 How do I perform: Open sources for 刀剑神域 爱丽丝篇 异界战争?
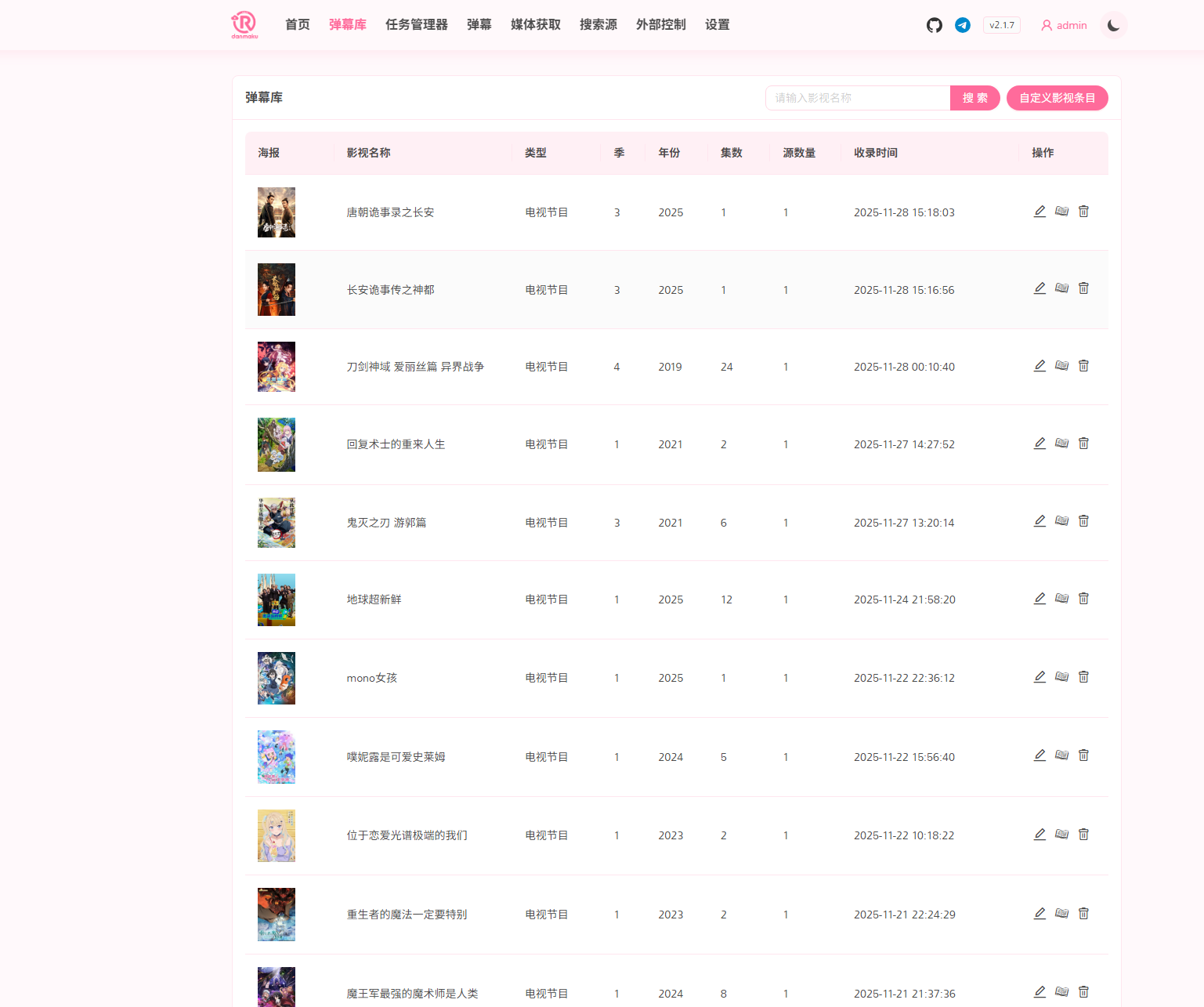pyautogui.click(x=1061, y=366)
